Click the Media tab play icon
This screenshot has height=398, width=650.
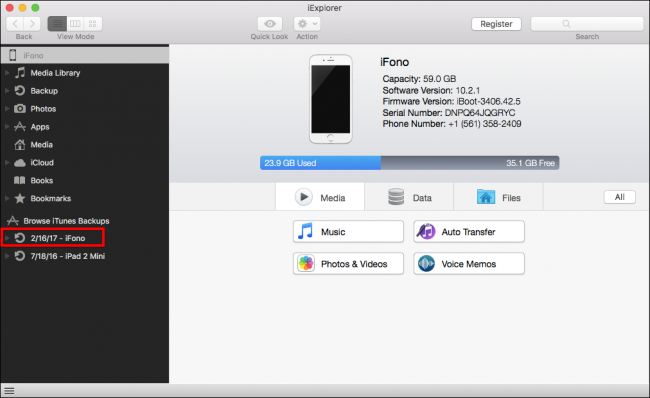pyautogui.click(x=304, y=197)
